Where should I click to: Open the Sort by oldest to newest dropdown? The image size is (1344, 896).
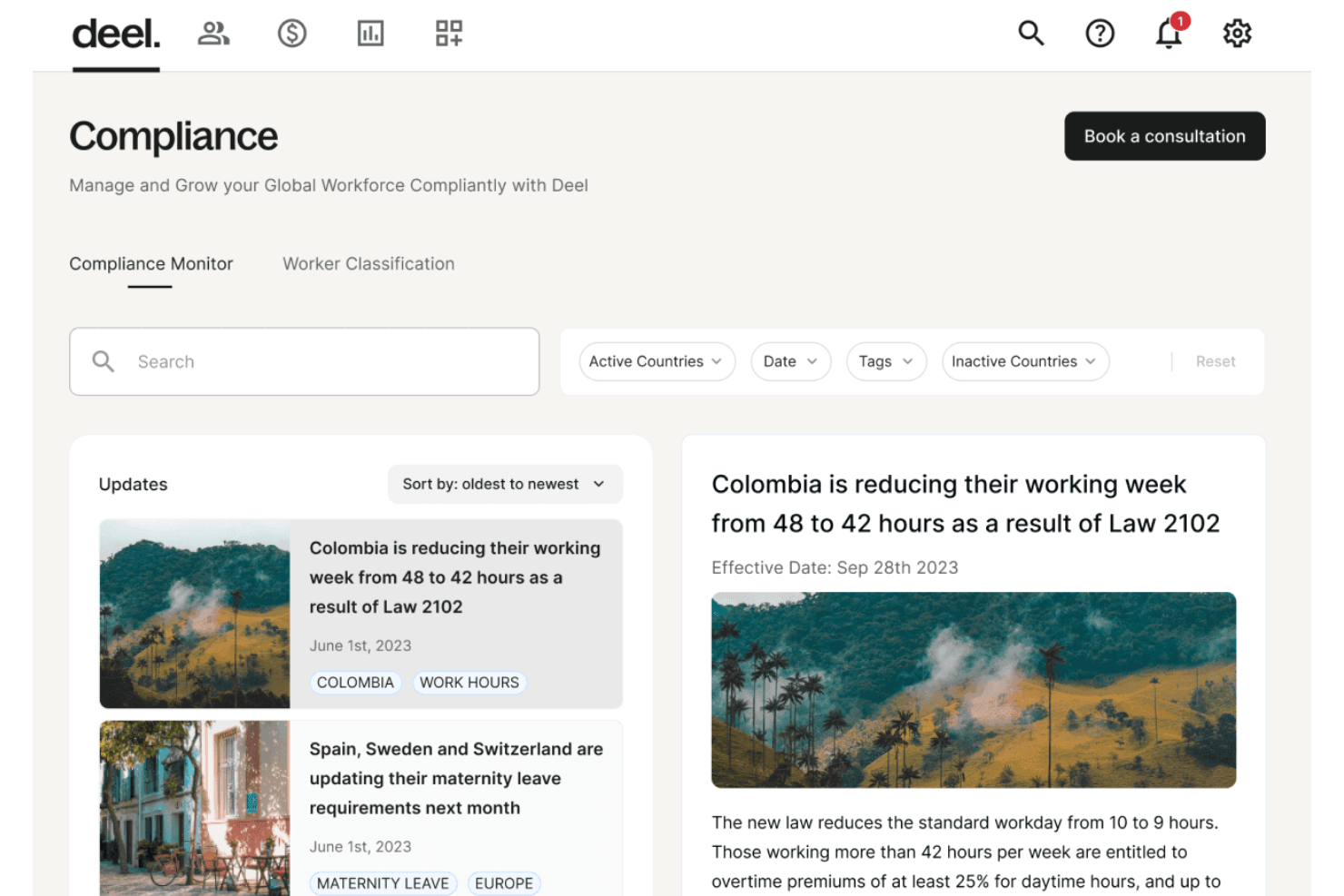point(504,484)
